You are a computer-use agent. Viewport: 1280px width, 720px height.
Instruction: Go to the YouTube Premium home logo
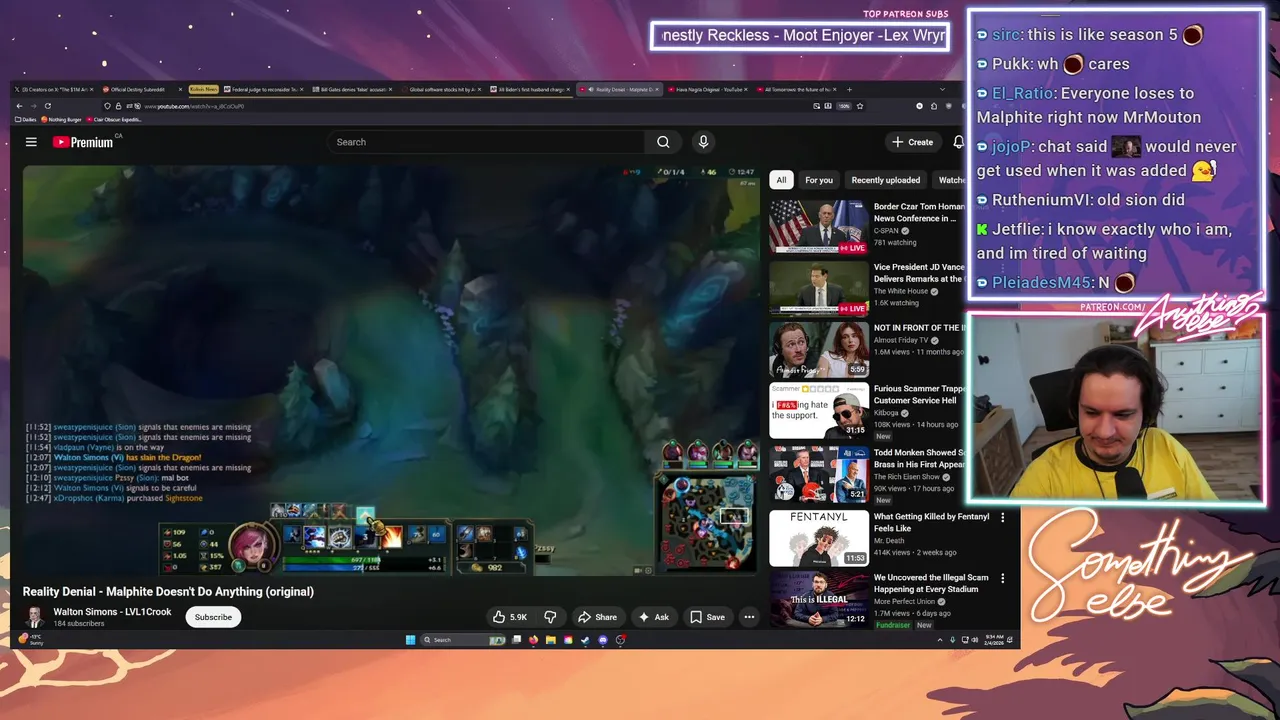83,142
